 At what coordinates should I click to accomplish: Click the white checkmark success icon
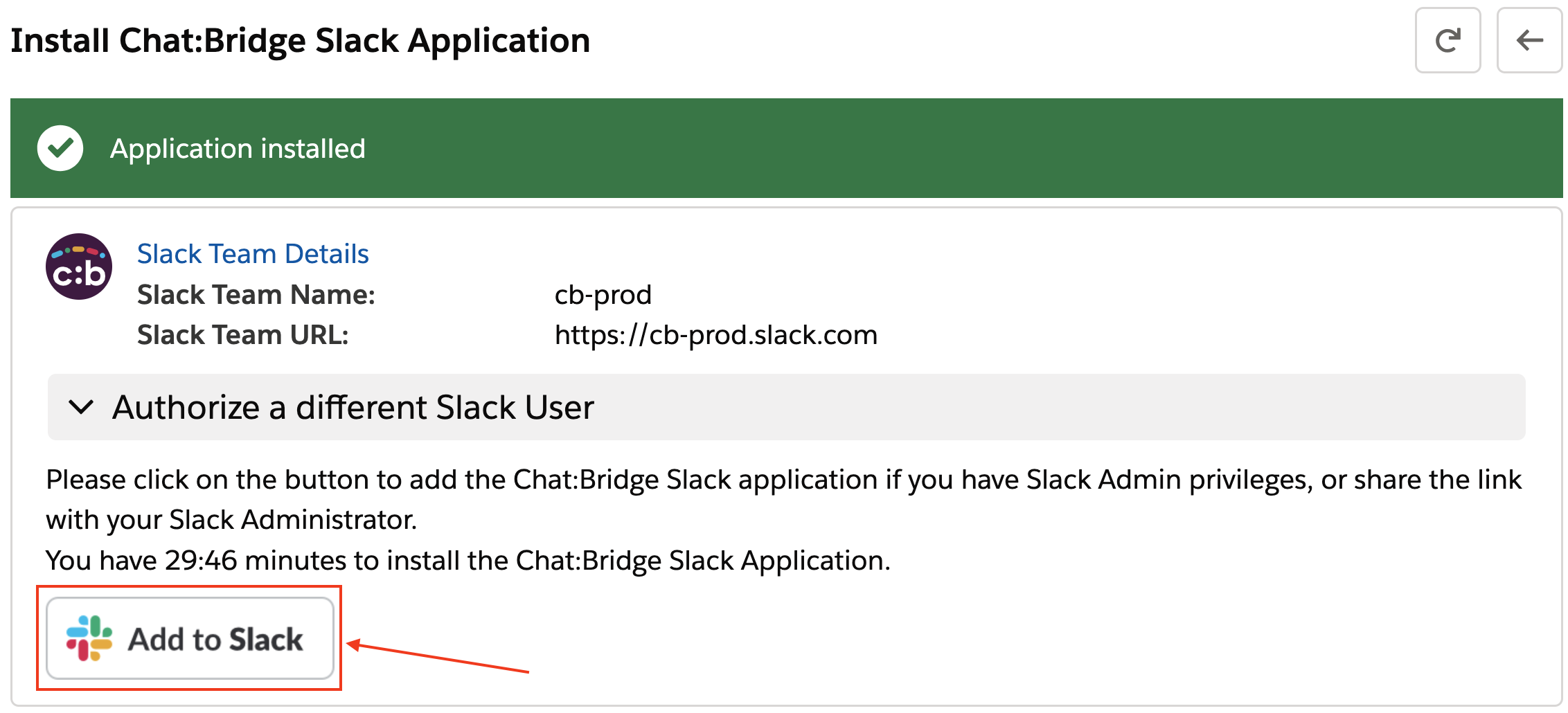[60, 148]
